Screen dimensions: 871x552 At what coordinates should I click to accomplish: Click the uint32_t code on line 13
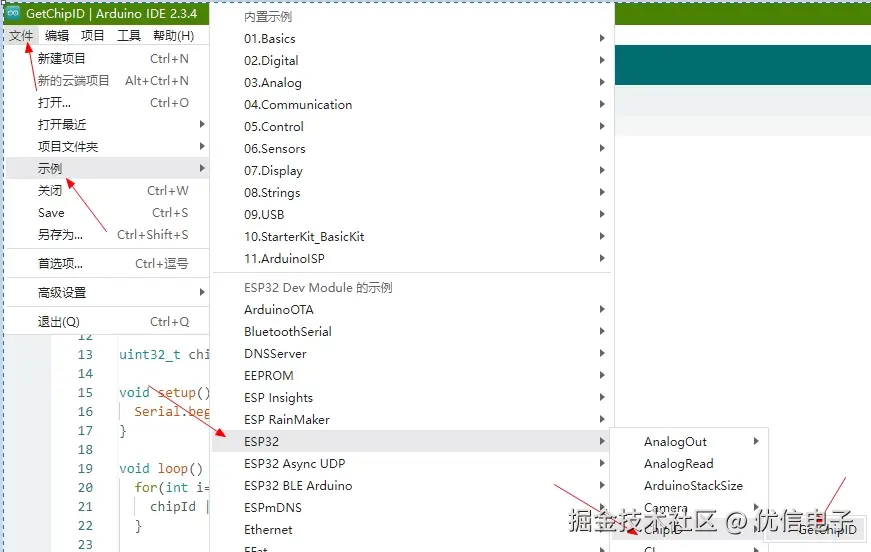[150, 354]
